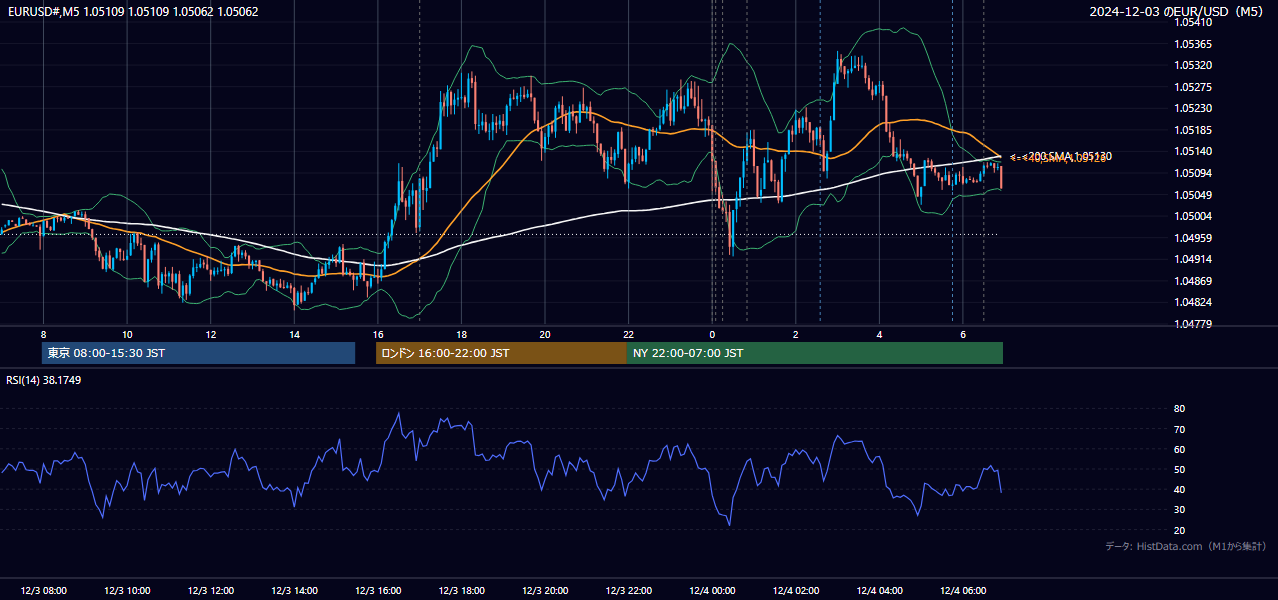Click the 1.04824 price axis label
Image resolution: width=1278 pixels, height=600 pixels.
[x=1193, y=302]
